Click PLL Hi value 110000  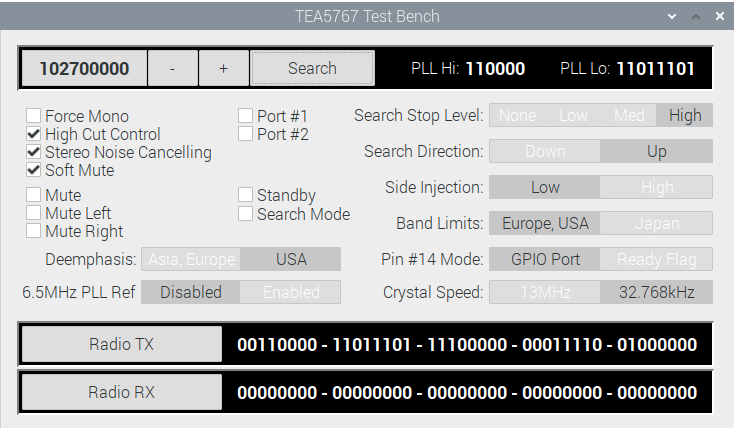coord(495,69)
